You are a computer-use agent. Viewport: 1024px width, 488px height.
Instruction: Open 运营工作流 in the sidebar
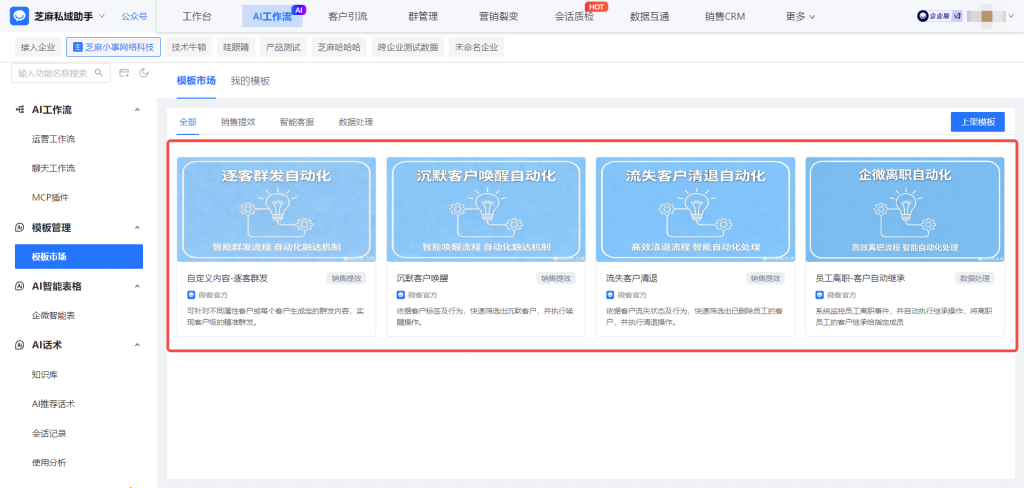tap(54, 139)
